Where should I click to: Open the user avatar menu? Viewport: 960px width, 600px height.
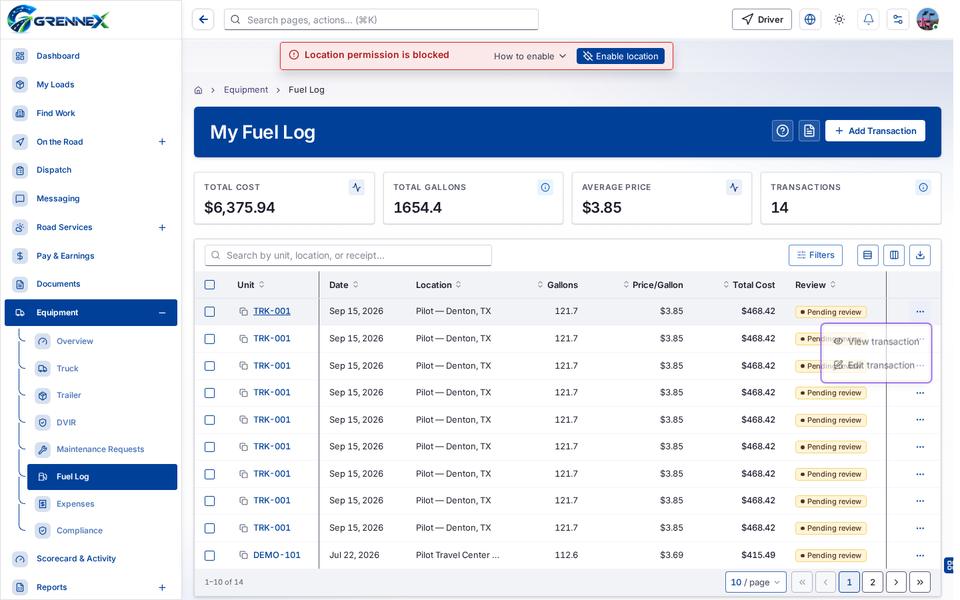point(928,20)
